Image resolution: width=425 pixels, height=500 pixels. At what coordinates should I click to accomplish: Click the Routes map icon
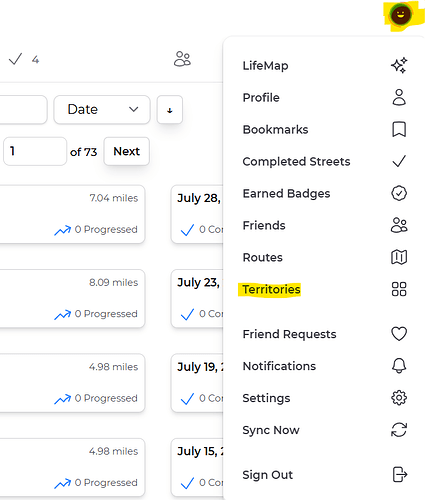tap(399, 257)
